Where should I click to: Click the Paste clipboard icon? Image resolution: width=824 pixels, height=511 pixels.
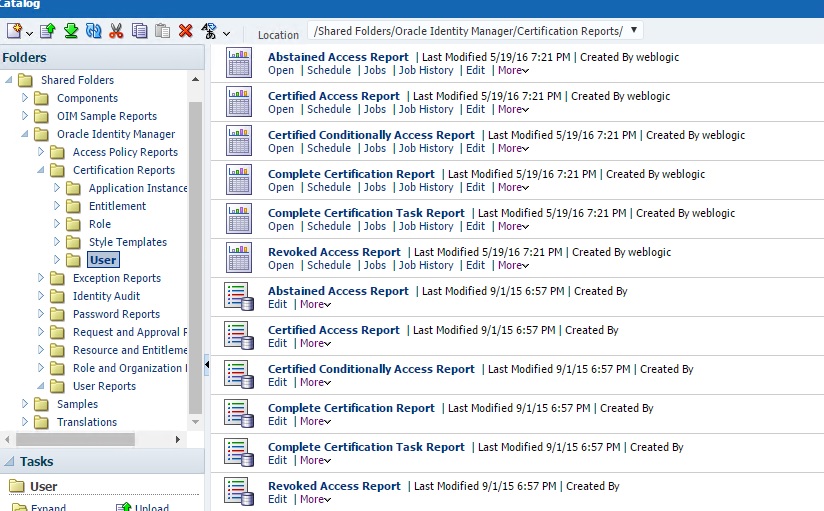click(162, 31)
